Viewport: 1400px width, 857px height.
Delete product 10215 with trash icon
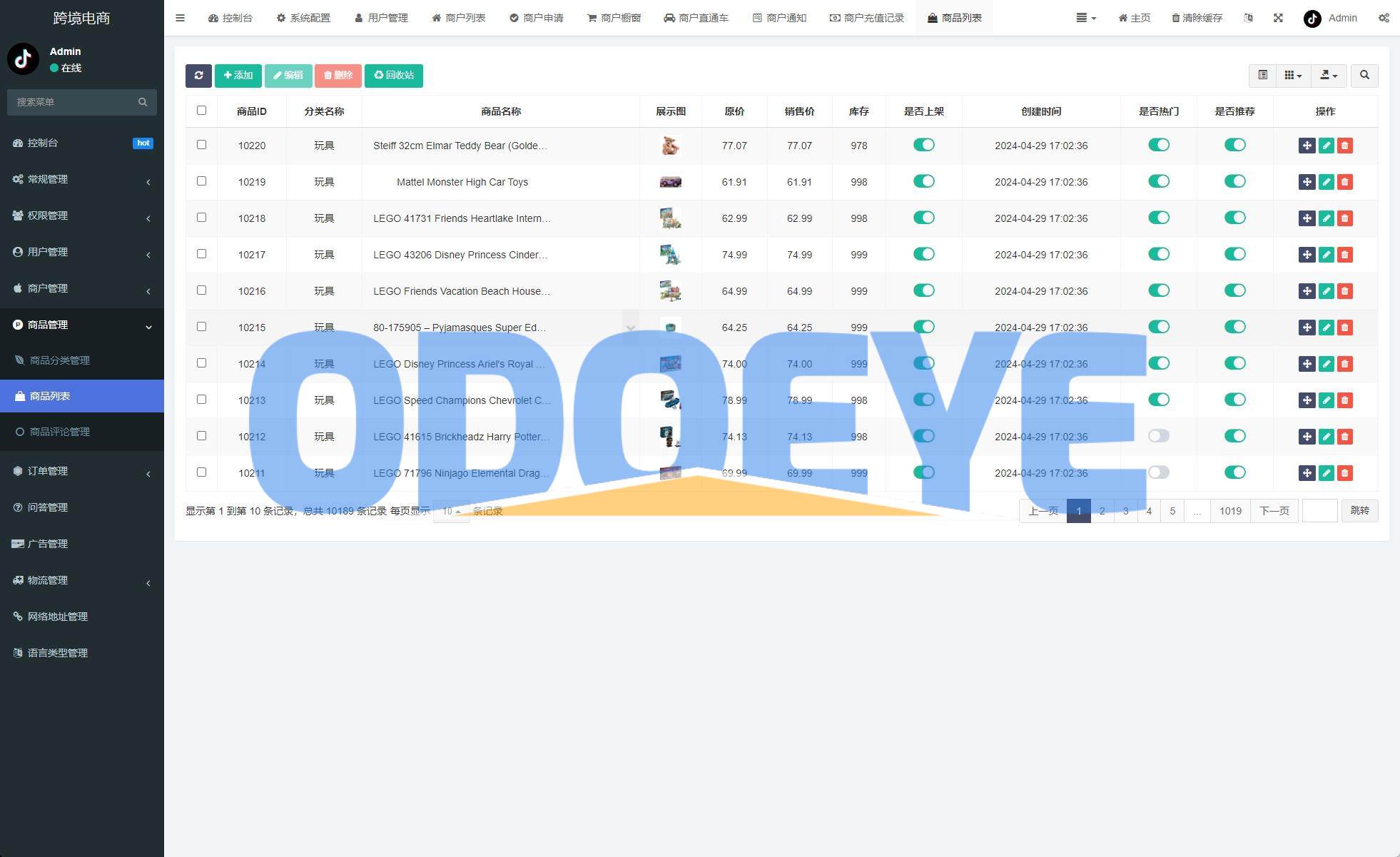coord(1344,328)
